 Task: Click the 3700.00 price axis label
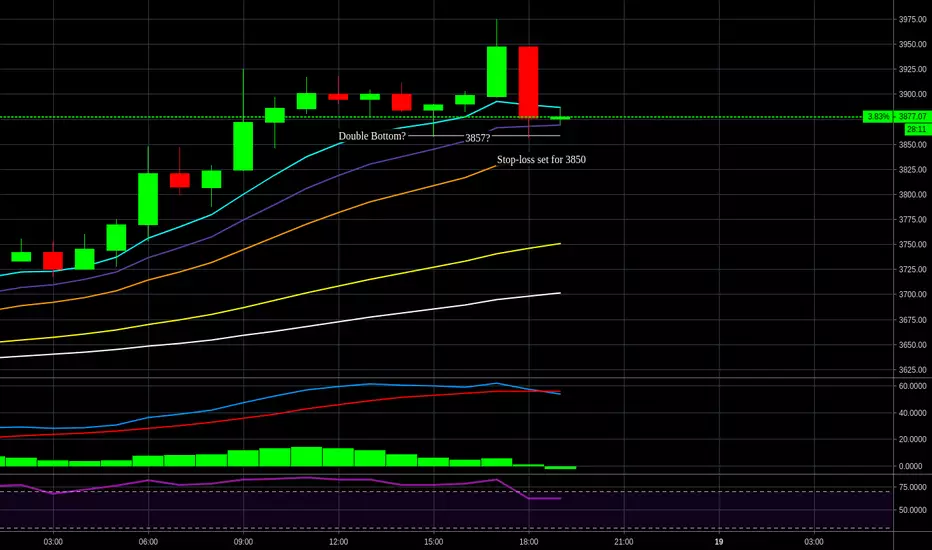912,294
